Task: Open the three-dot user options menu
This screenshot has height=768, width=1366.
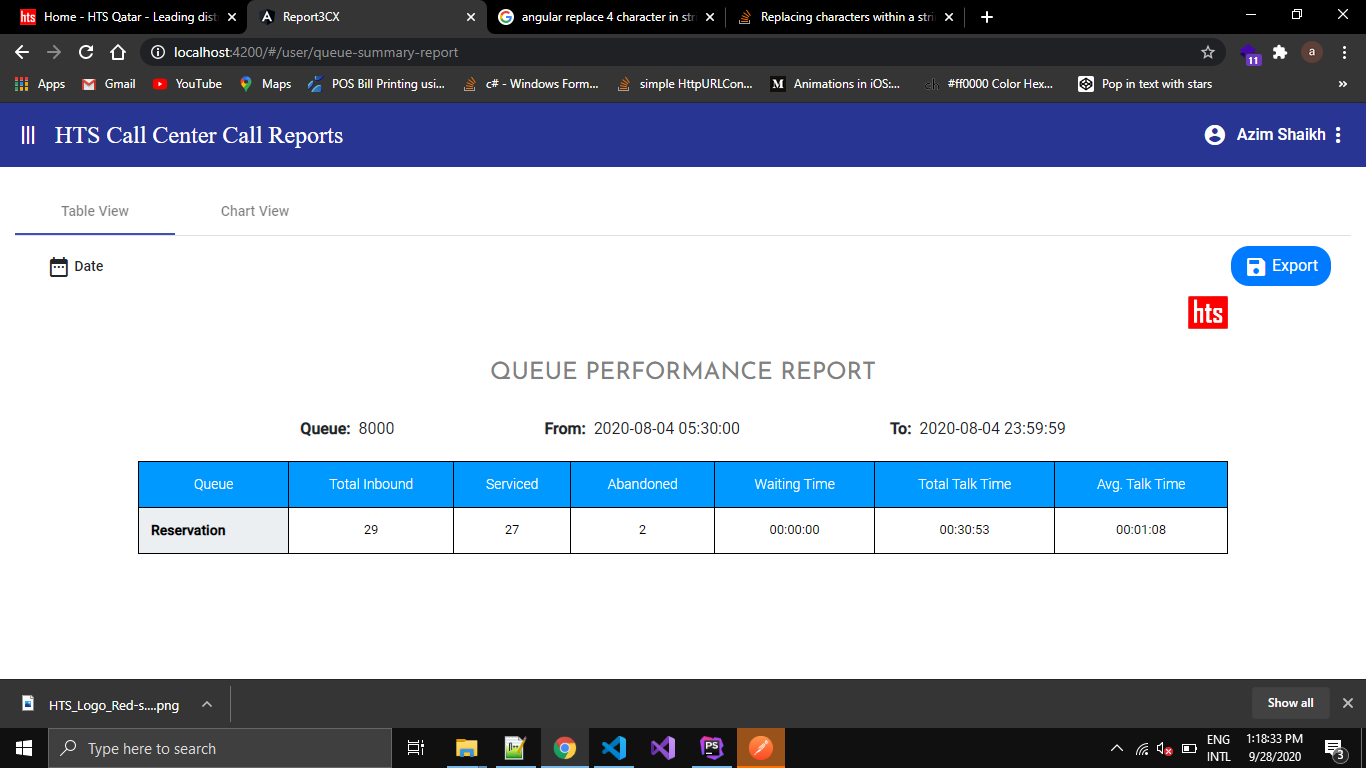Action: (1338, 135)
